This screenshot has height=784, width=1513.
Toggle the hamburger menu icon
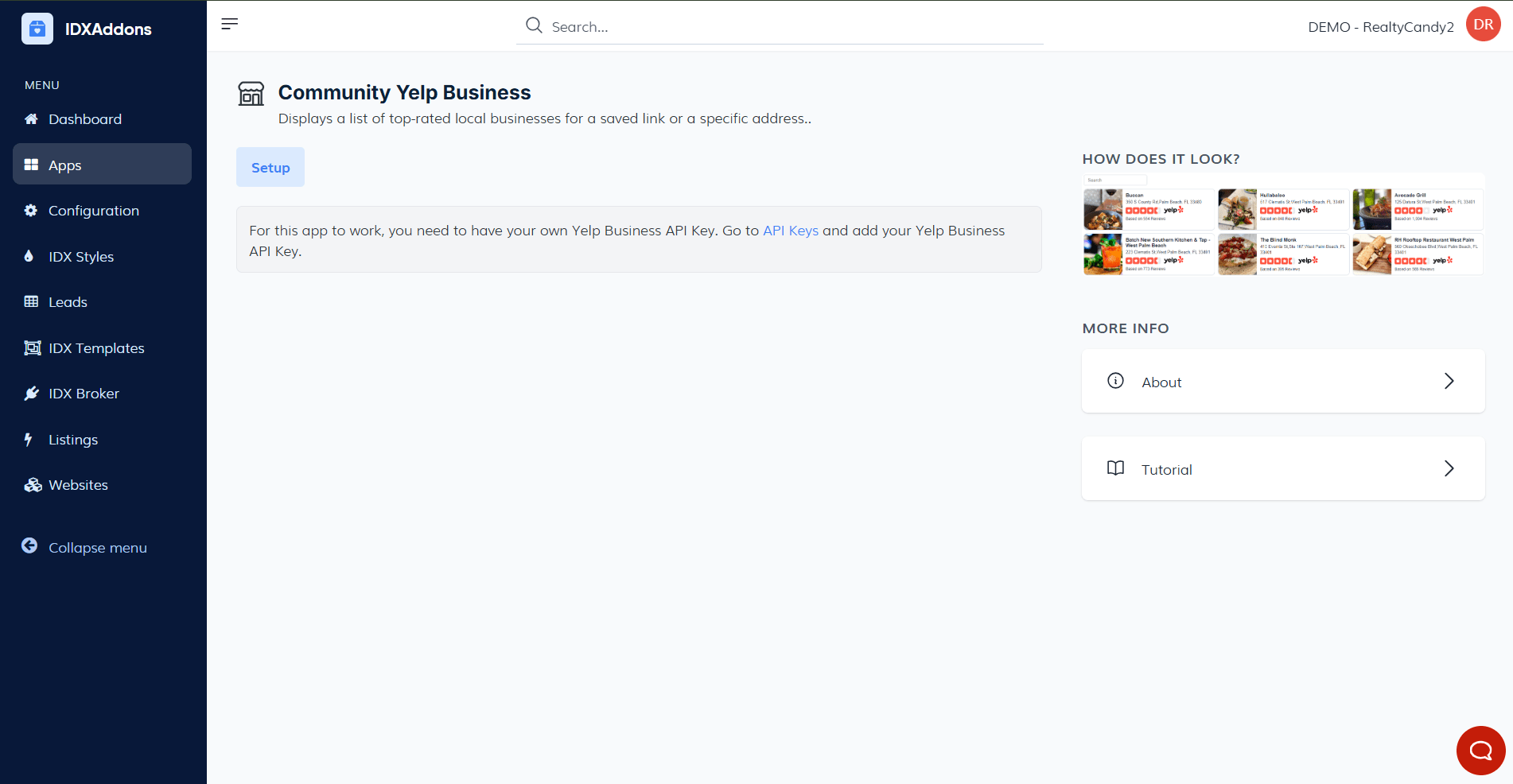point(230,24)
